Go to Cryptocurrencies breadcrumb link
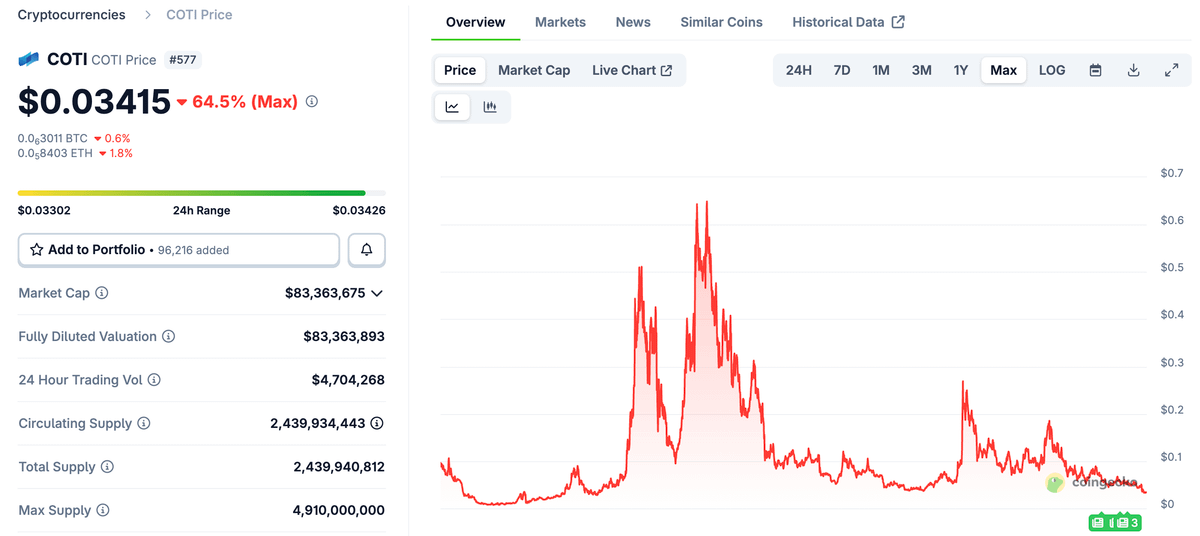This screenshot has height=536, width=1200. click(72, 15)
